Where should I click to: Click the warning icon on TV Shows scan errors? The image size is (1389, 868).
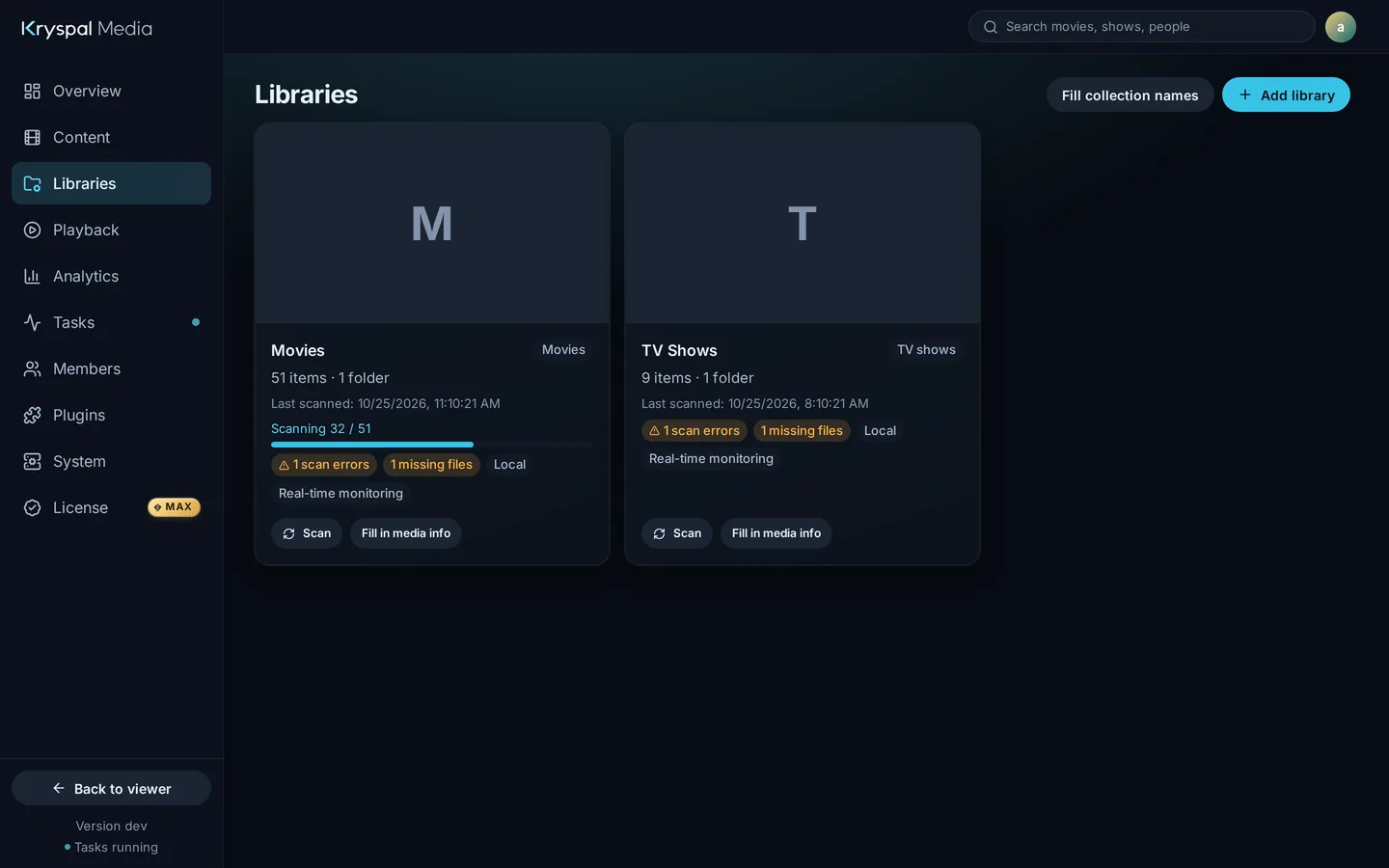(x=654, y=431)
